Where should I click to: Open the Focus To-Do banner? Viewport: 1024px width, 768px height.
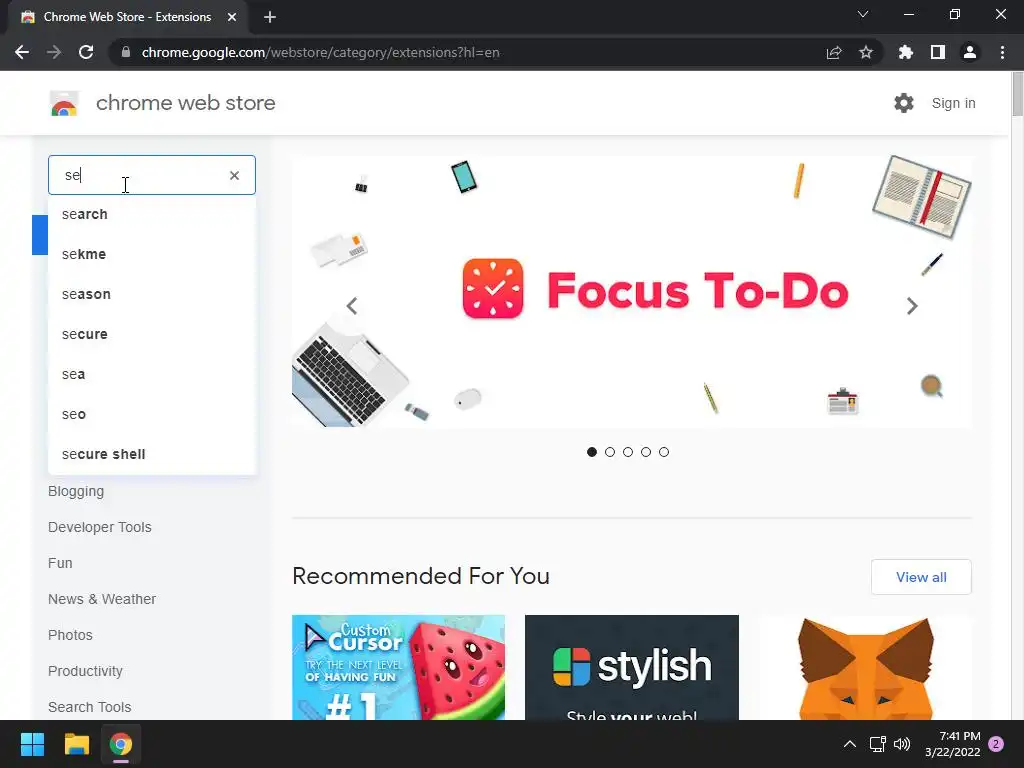coord(632,291)
